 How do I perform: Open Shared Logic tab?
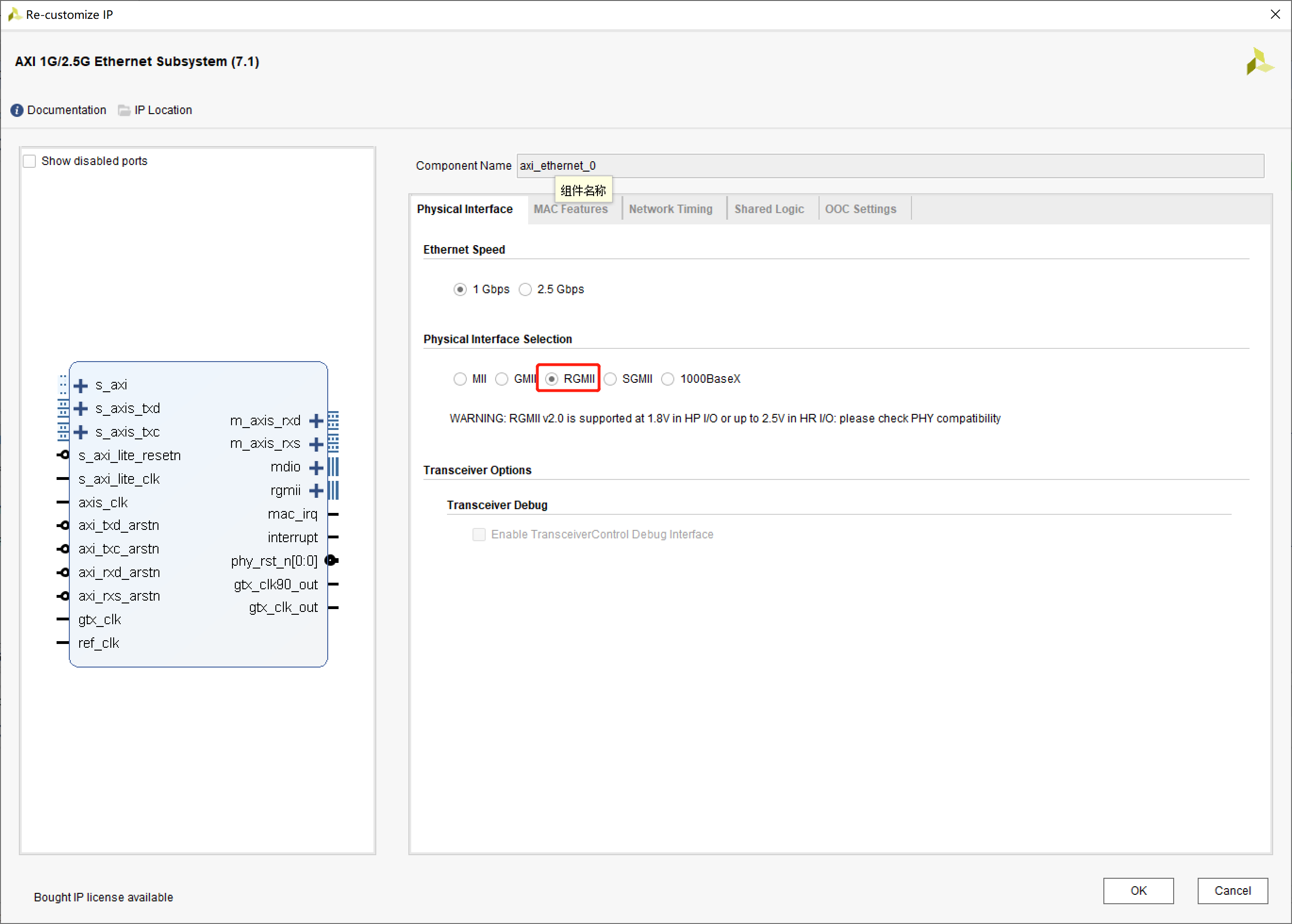769,208
